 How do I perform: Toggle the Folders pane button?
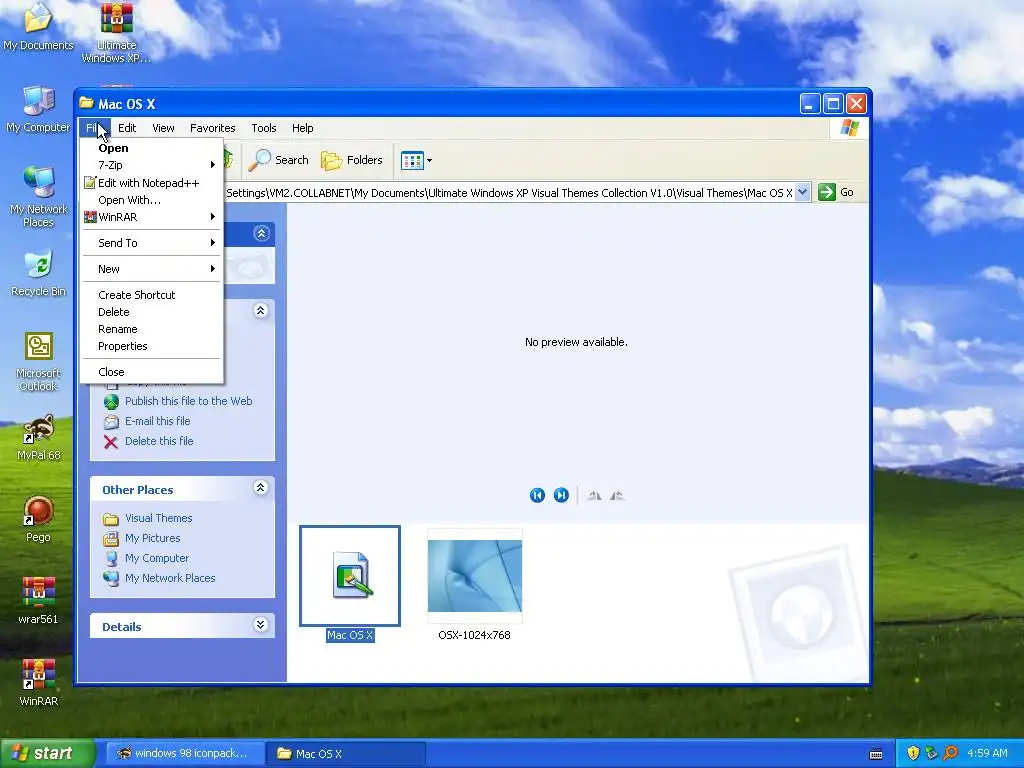pyautogui.click(x=352, y=160)
